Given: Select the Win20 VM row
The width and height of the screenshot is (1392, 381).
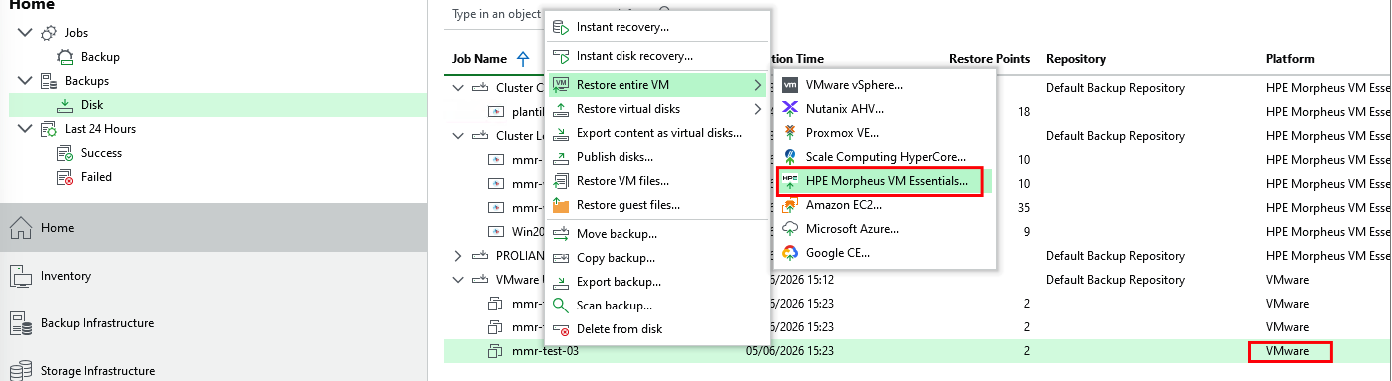Looking at the screenshot, I should coord(917,232).
